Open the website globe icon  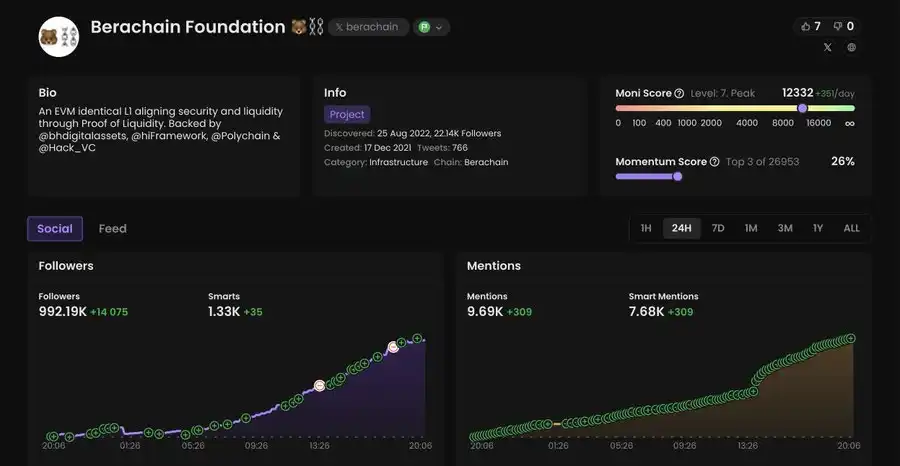click(851, 47)
